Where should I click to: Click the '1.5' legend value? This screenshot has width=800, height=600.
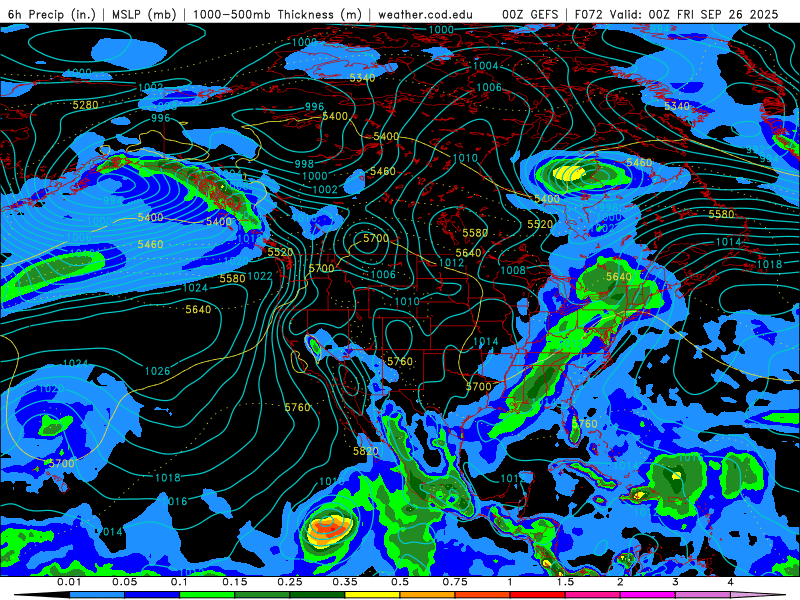click(x=565, y=582)
